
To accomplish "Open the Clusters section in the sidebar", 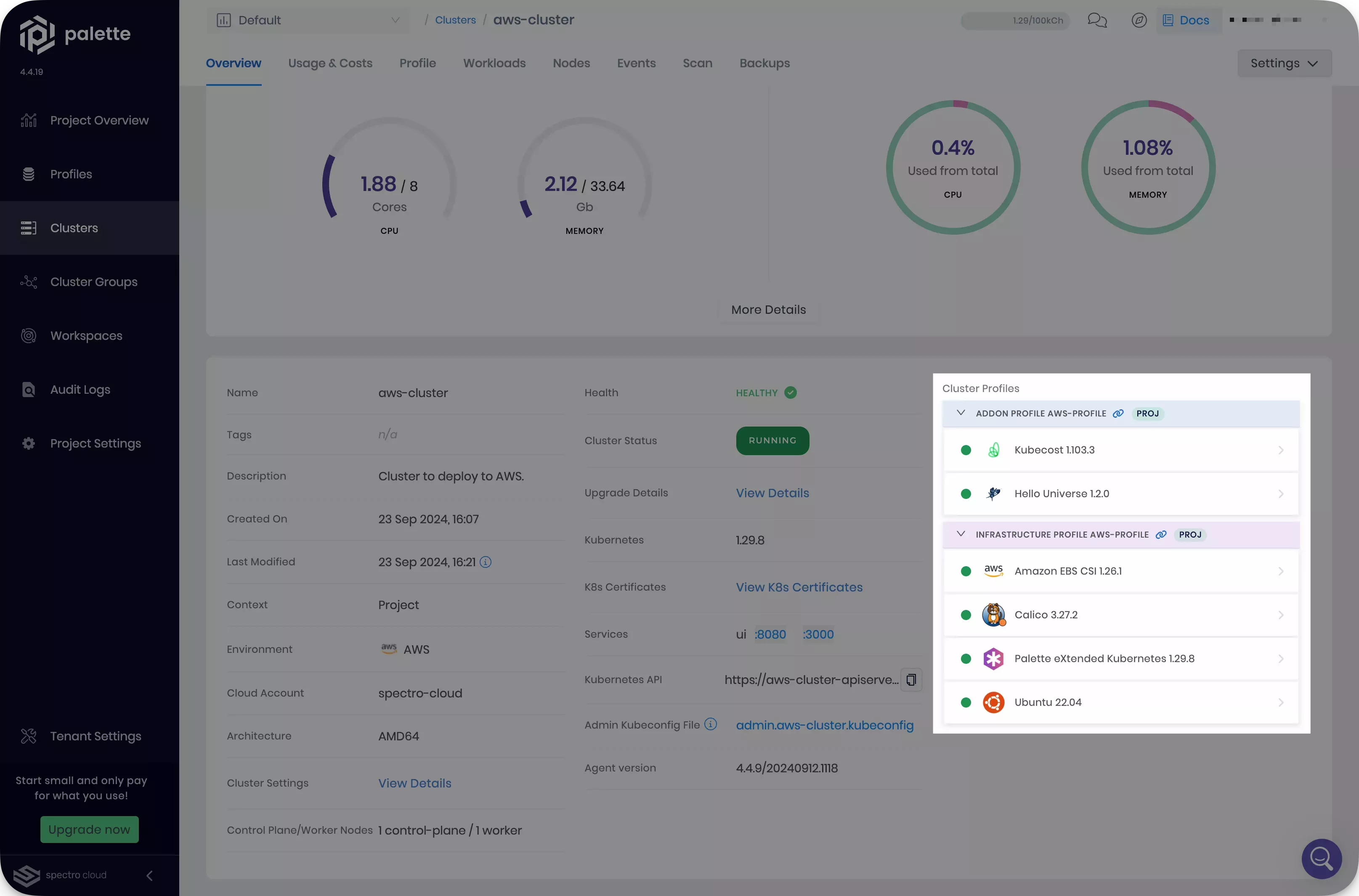I will [74, 228].
